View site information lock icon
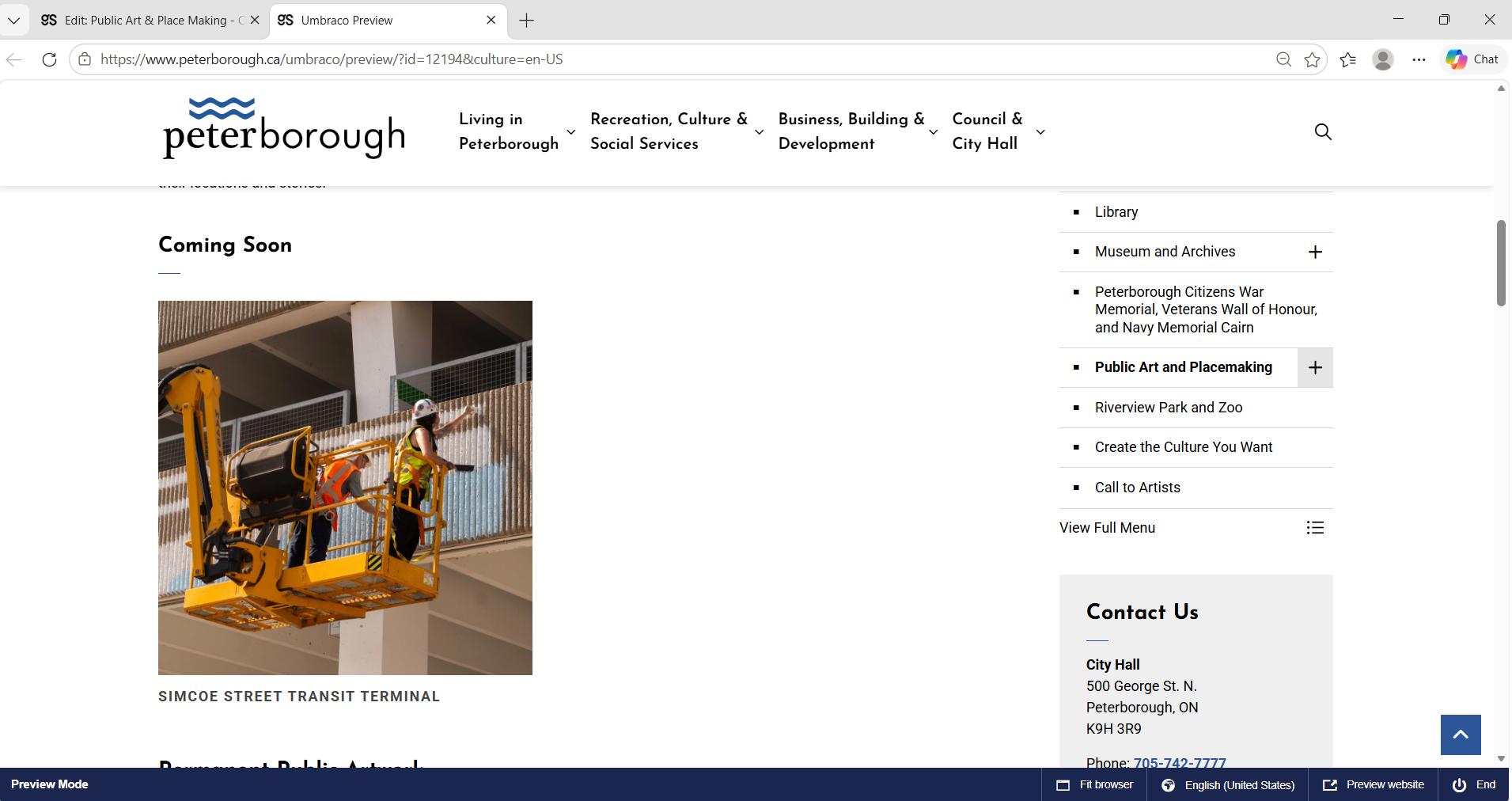This screenshot has width=1512, height=801. tap(85, 59)
